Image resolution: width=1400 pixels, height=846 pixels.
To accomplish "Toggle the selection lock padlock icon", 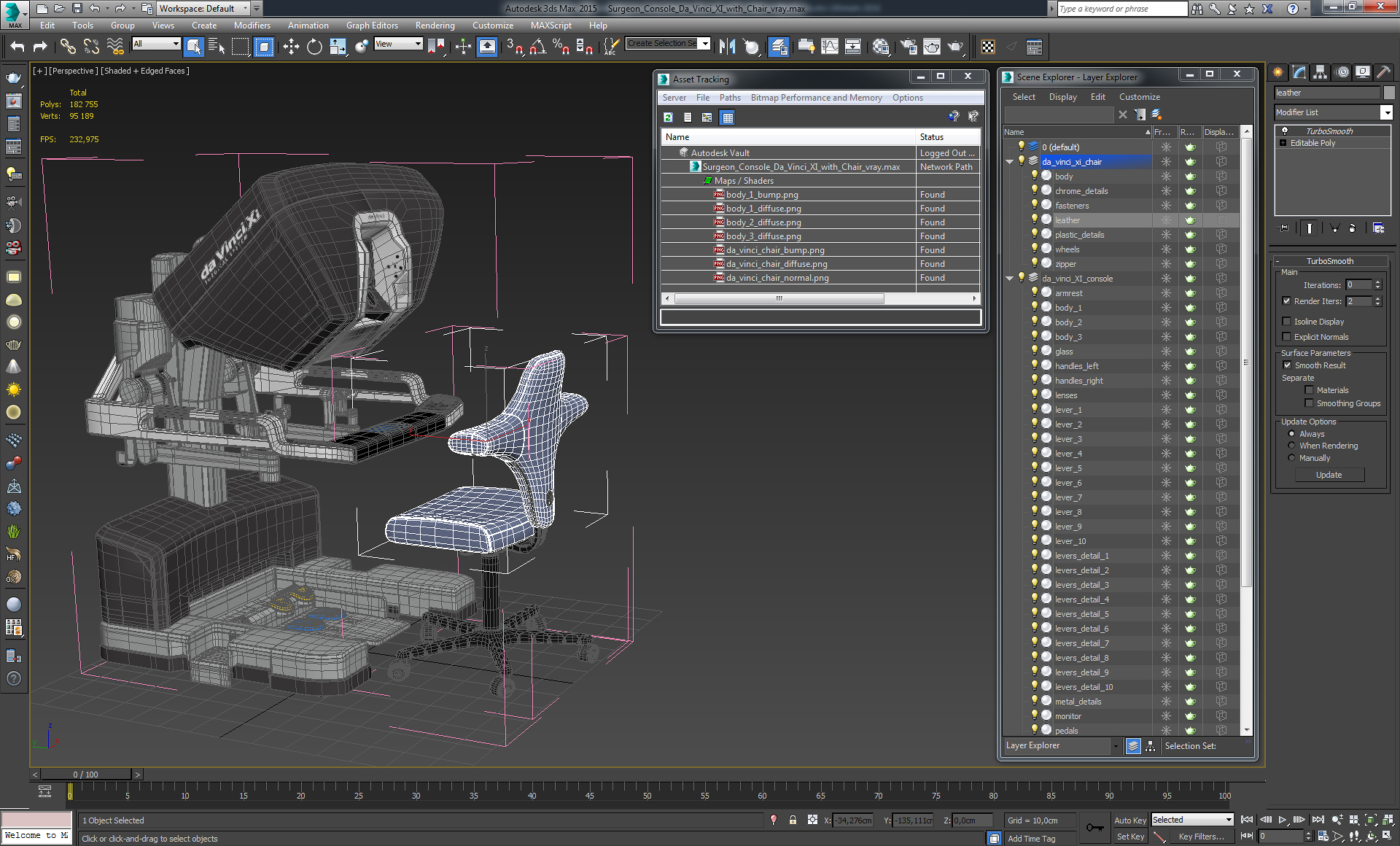I will pos(793,820).
